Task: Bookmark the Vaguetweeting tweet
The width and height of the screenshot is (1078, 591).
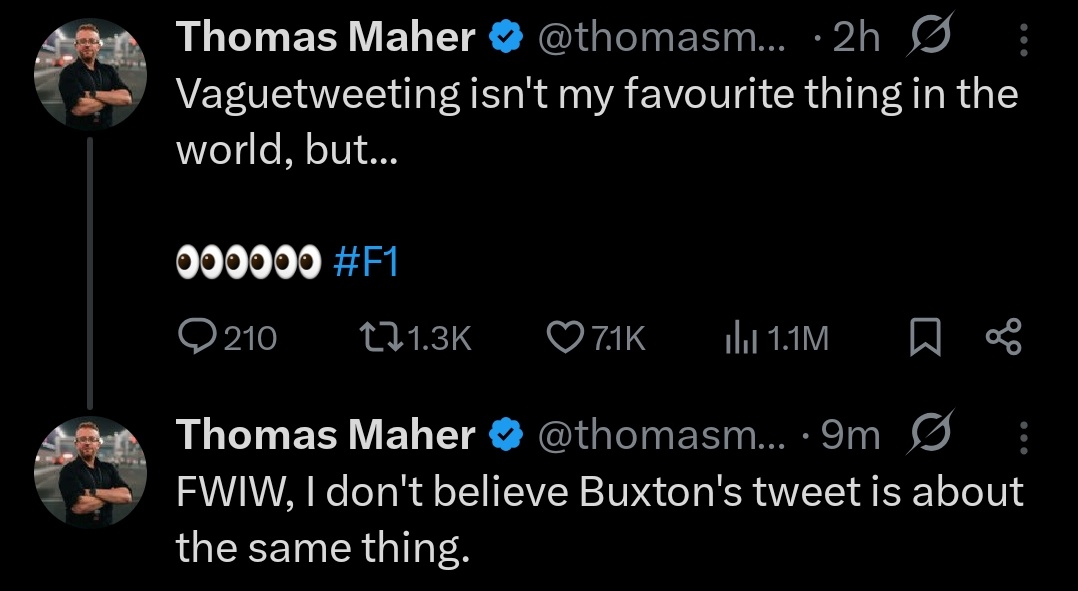Action: (x=925, y=338)
